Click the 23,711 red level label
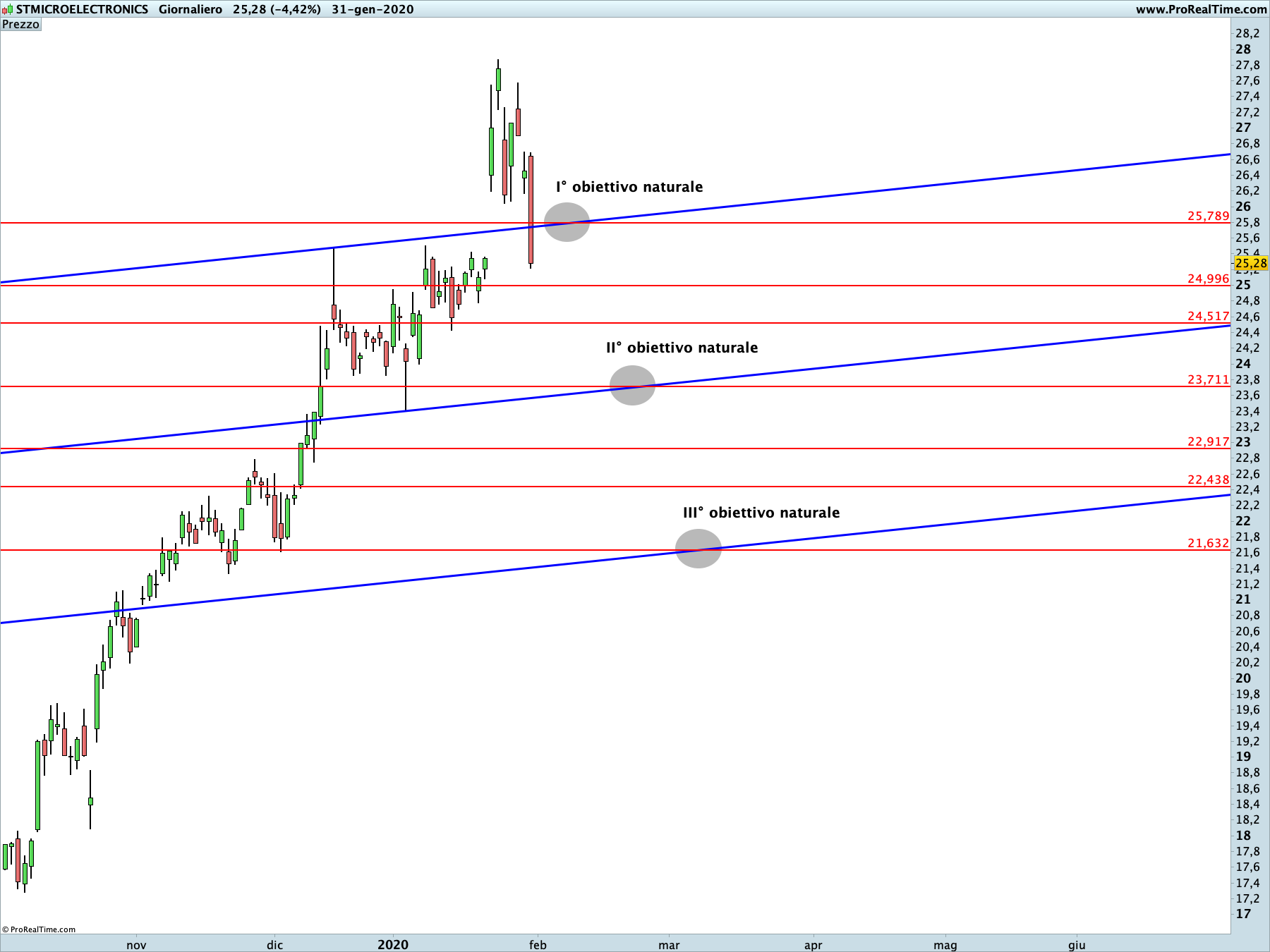 pyautogui.click(x=1208, y=379)
